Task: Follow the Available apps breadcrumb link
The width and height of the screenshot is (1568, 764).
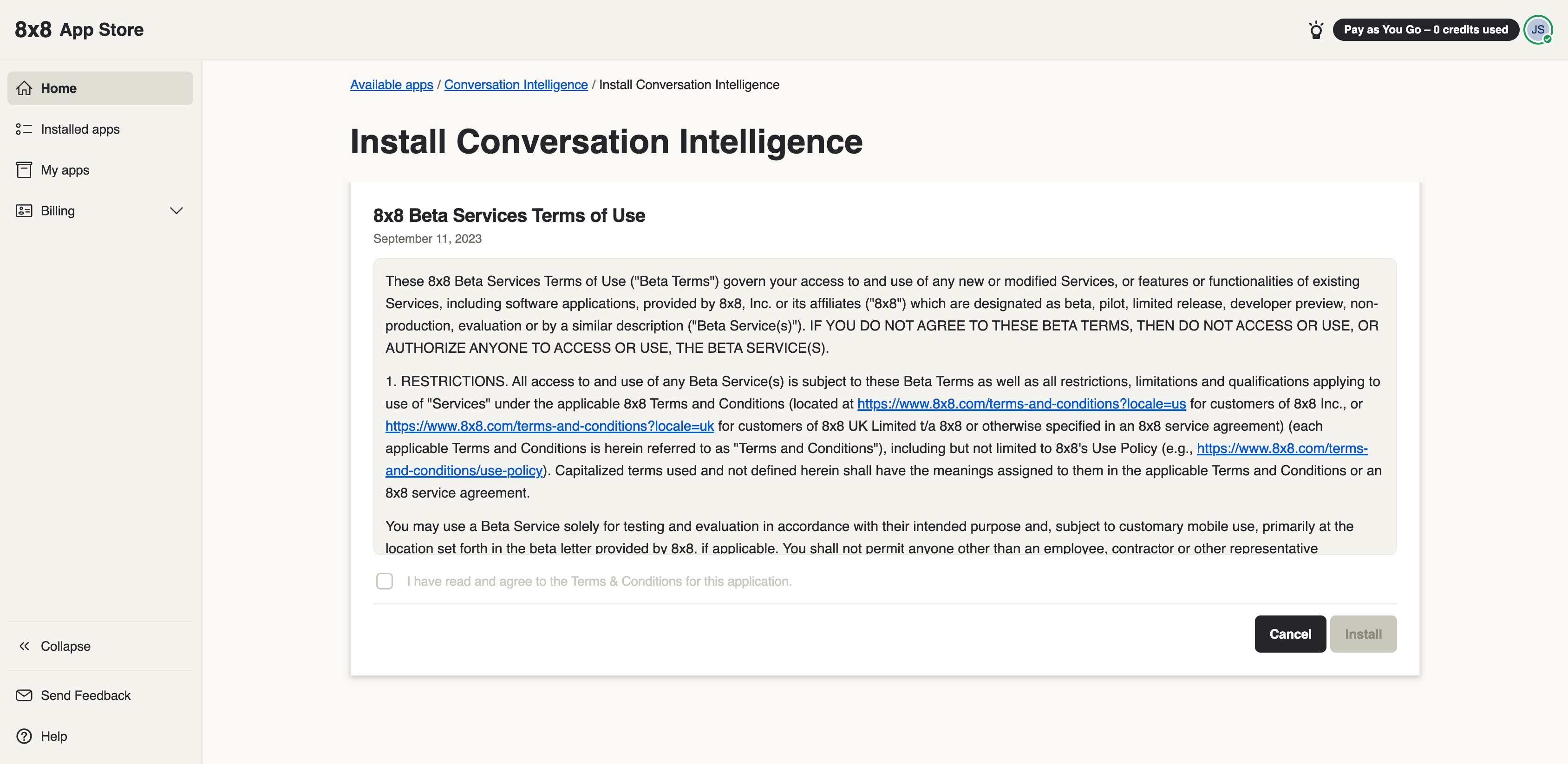Action: tap(392, 84)
